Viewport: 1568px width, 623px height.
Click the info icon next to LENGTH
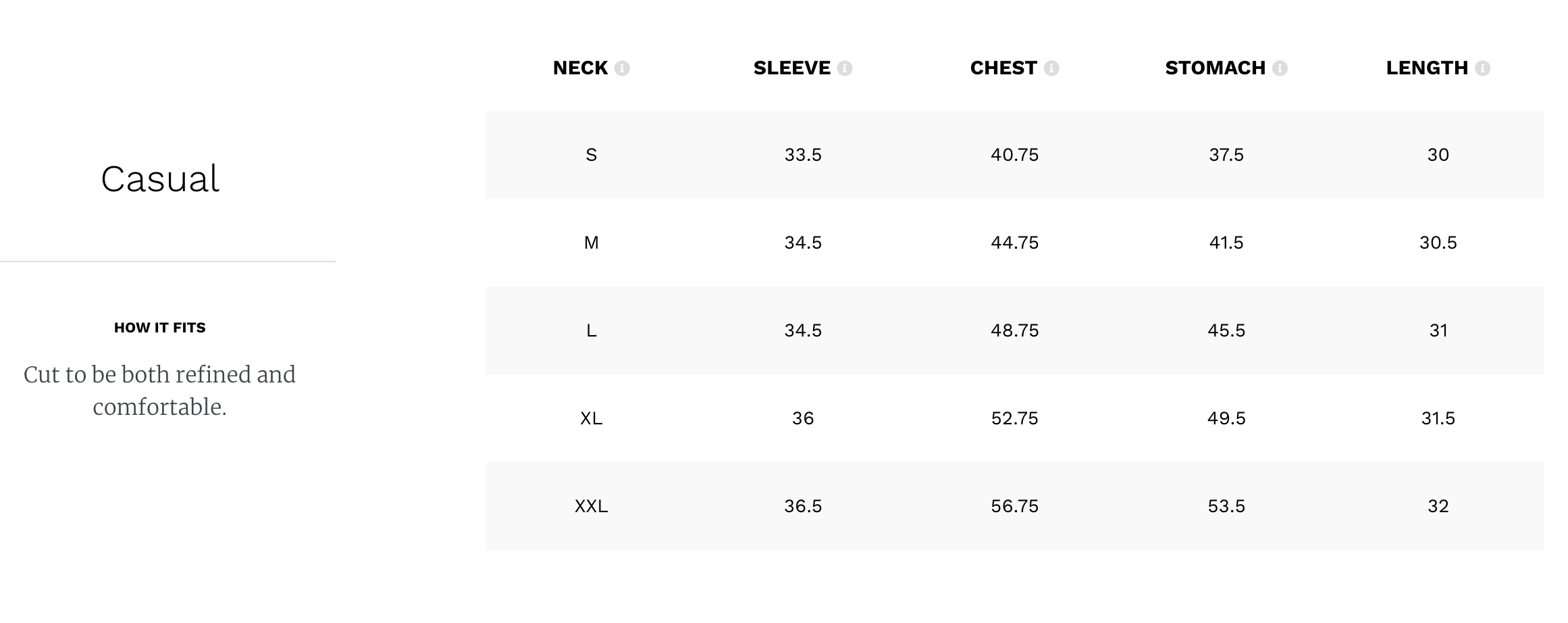click(1482, 68)
